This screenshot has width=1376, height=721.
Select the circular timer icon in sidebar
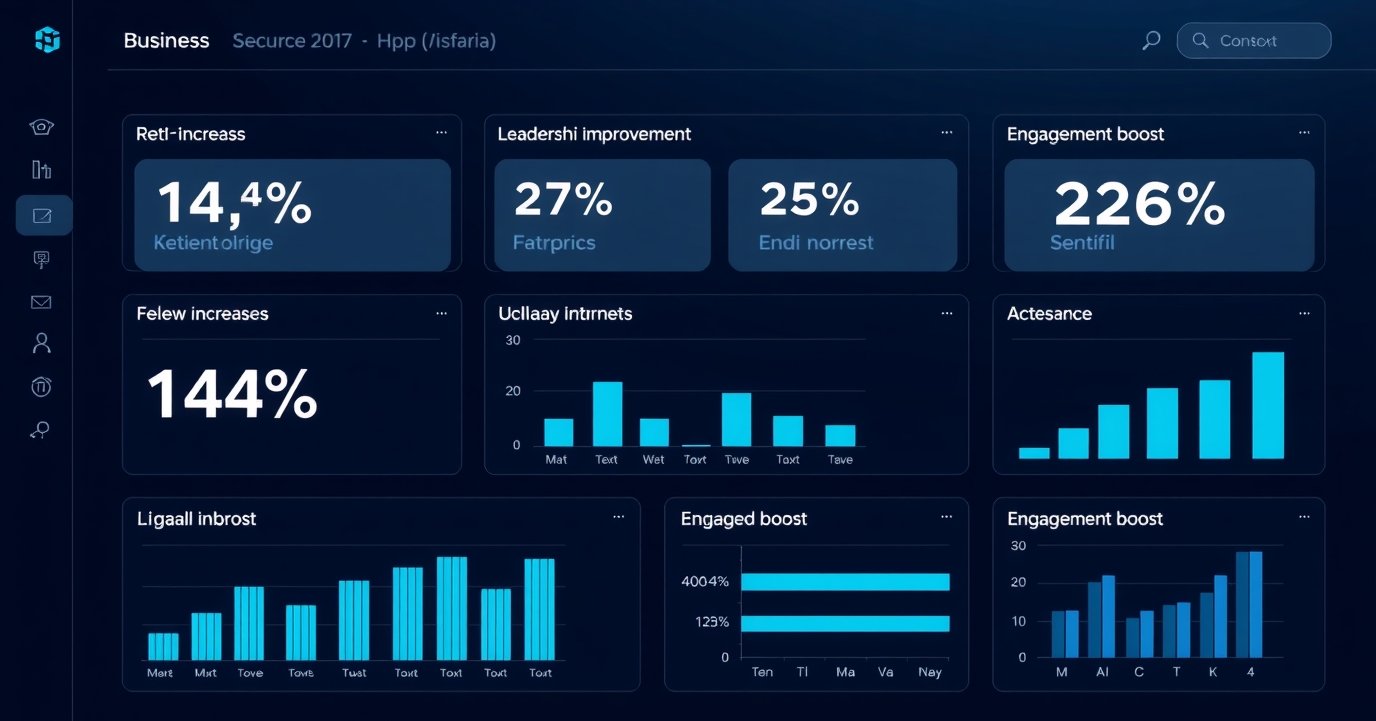coord(42,387)
